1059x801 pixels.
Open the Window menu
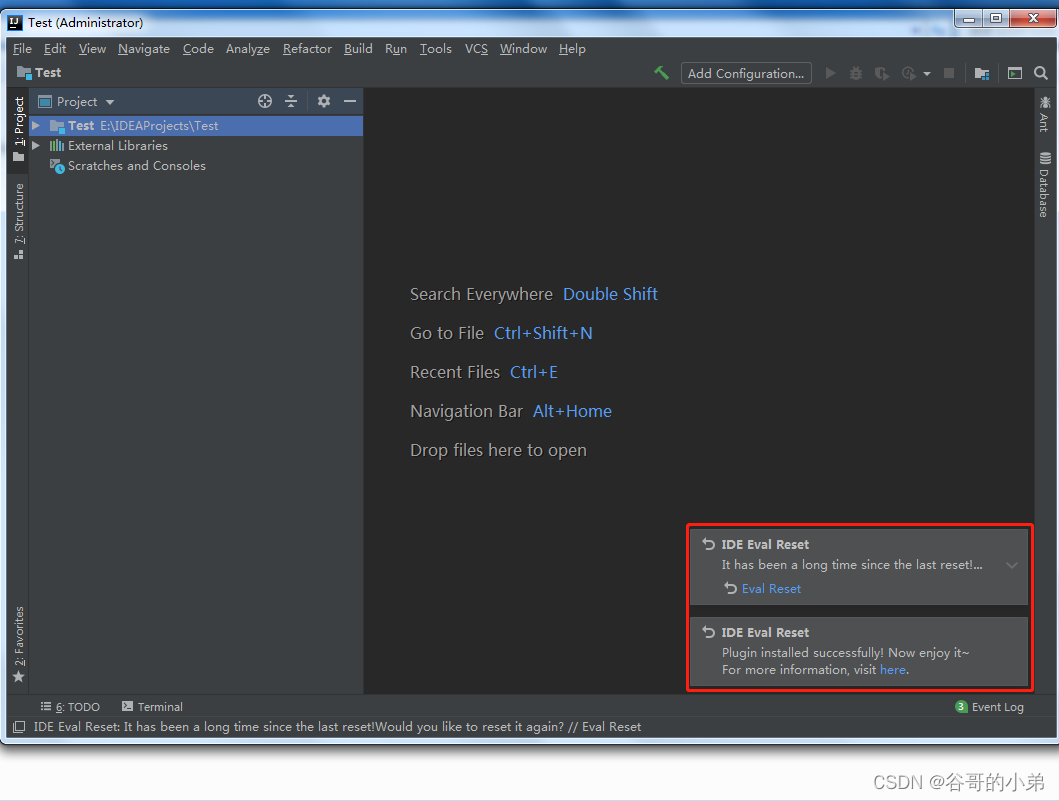(x=523, y=49)
